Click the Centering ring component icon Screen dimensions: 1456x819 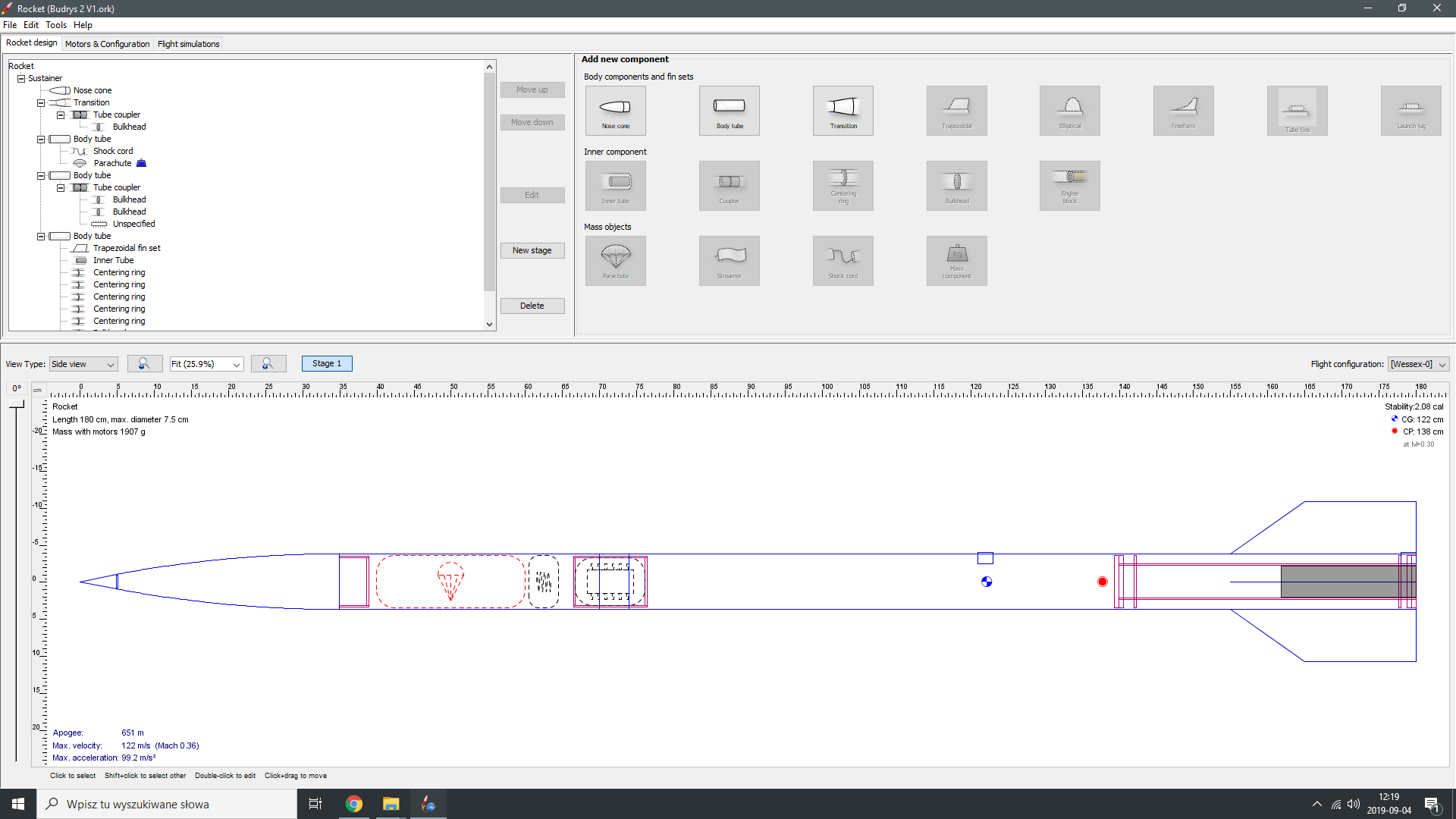point(843,186)
